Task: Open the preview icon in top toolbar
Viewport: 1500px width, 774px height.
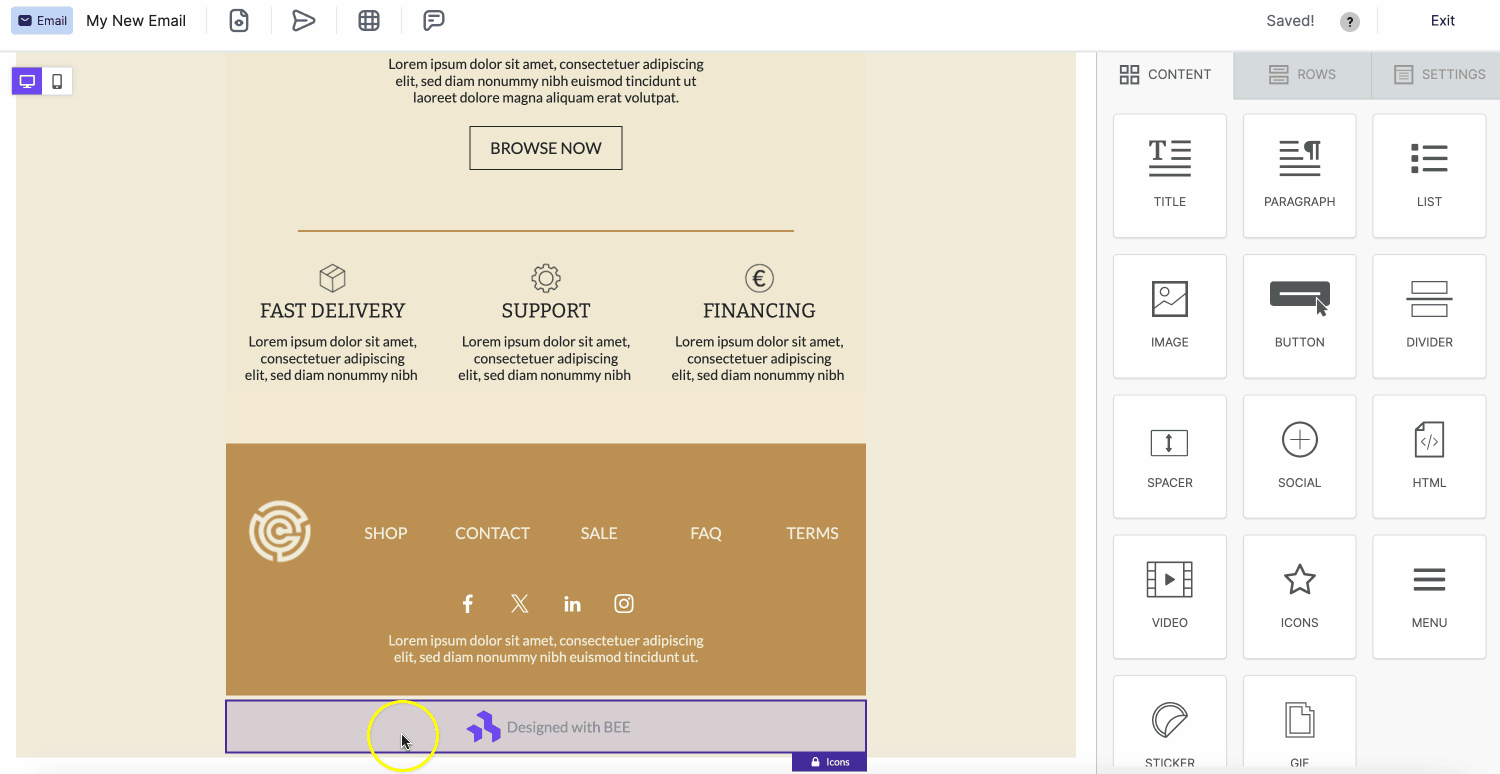Action: click(239, 20)
